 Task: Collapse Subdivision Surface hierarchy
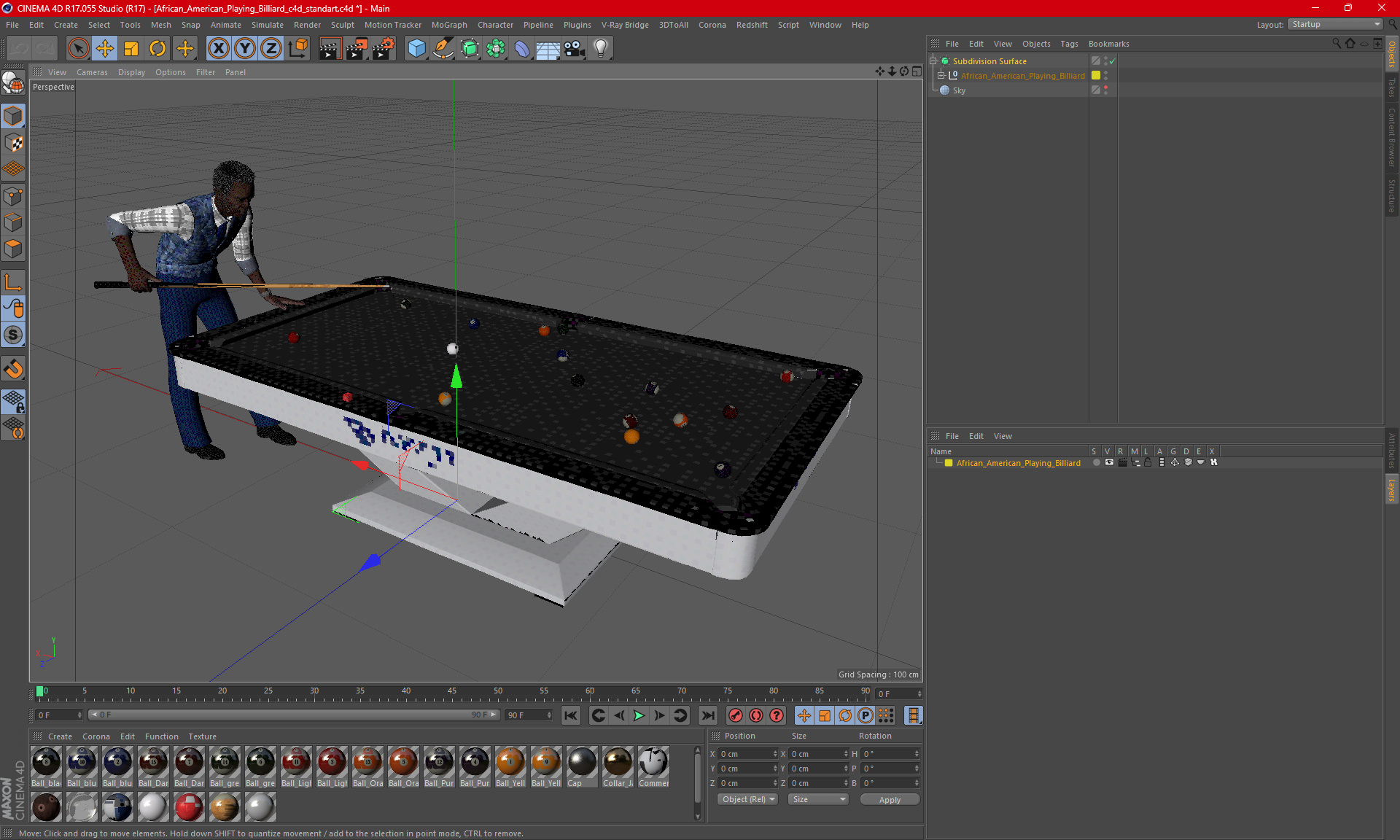coord(933,61)
